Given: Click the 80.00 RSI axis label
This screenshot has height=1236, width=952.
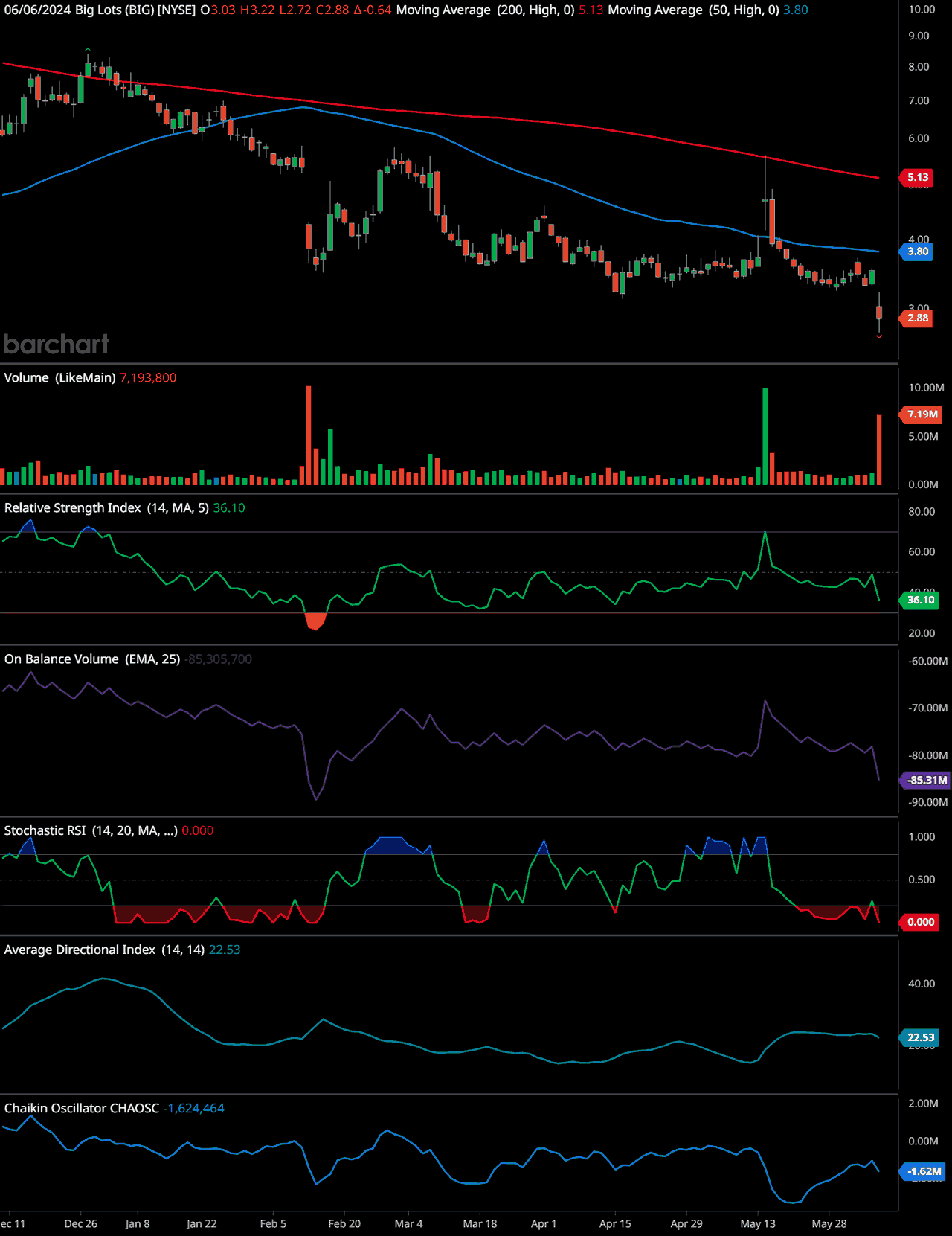Looking at the screenshot, I should point(922,512).
